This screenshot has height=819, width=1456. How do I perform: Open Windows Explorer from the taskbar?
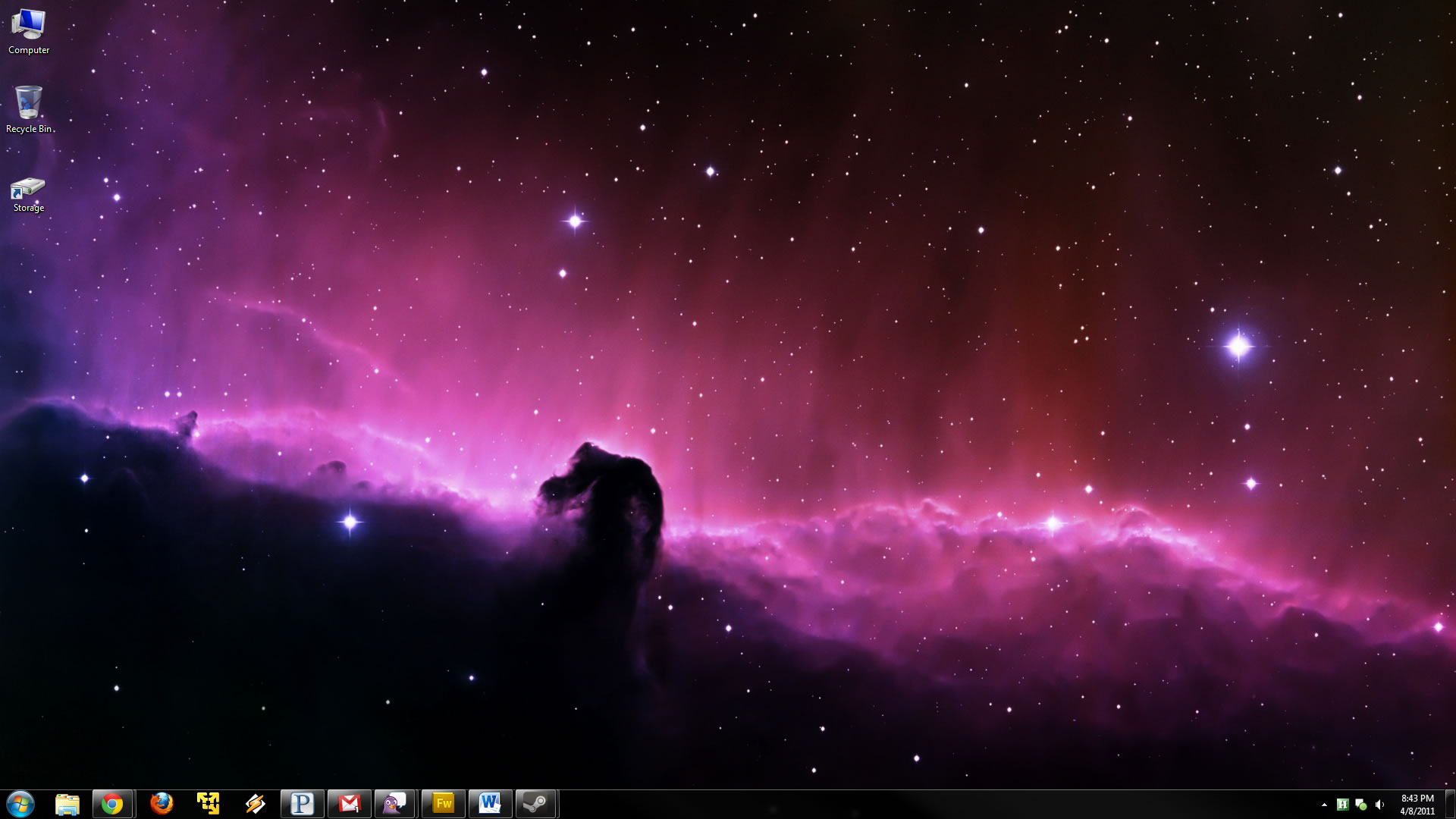coord(67,804)
